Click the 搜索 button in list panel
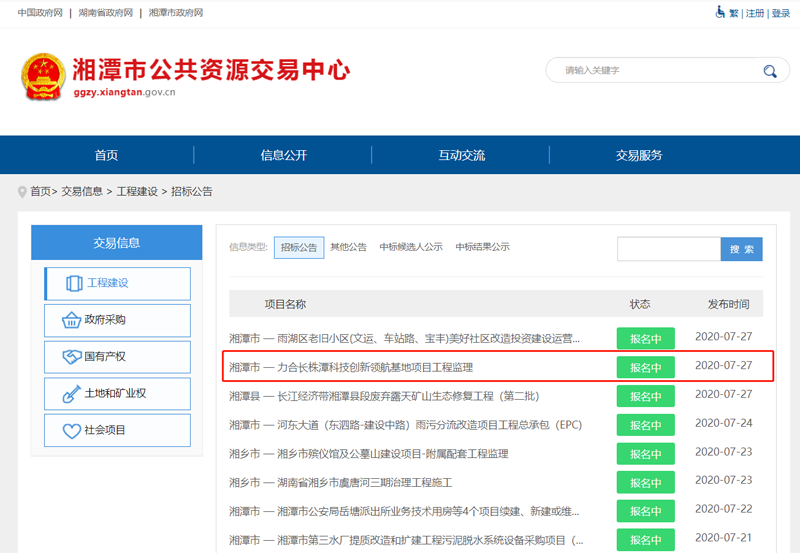Screen dimensions: 800x553 [742, 249]
